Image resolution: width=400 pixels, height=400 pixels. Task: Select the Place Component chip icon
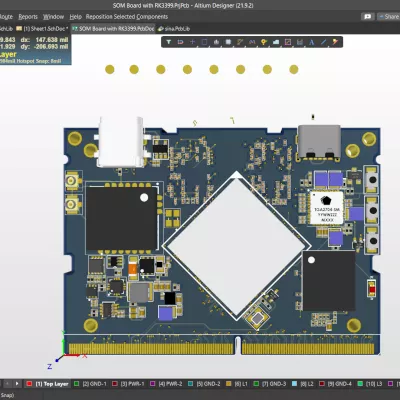click(228, 42)
